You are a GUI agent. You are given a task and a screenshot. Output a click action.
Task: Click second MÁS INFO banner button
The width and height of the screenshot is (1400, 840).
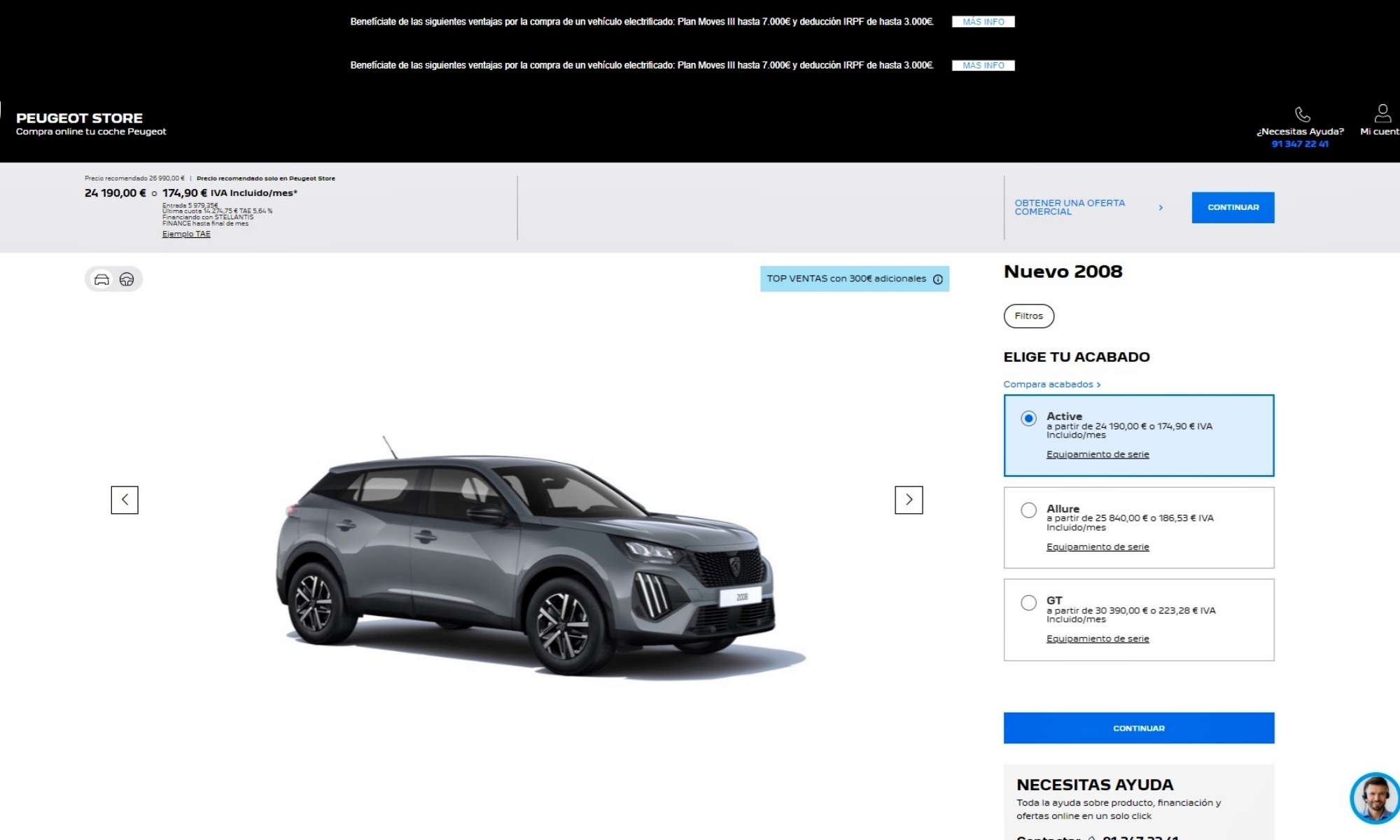(983, 65)
